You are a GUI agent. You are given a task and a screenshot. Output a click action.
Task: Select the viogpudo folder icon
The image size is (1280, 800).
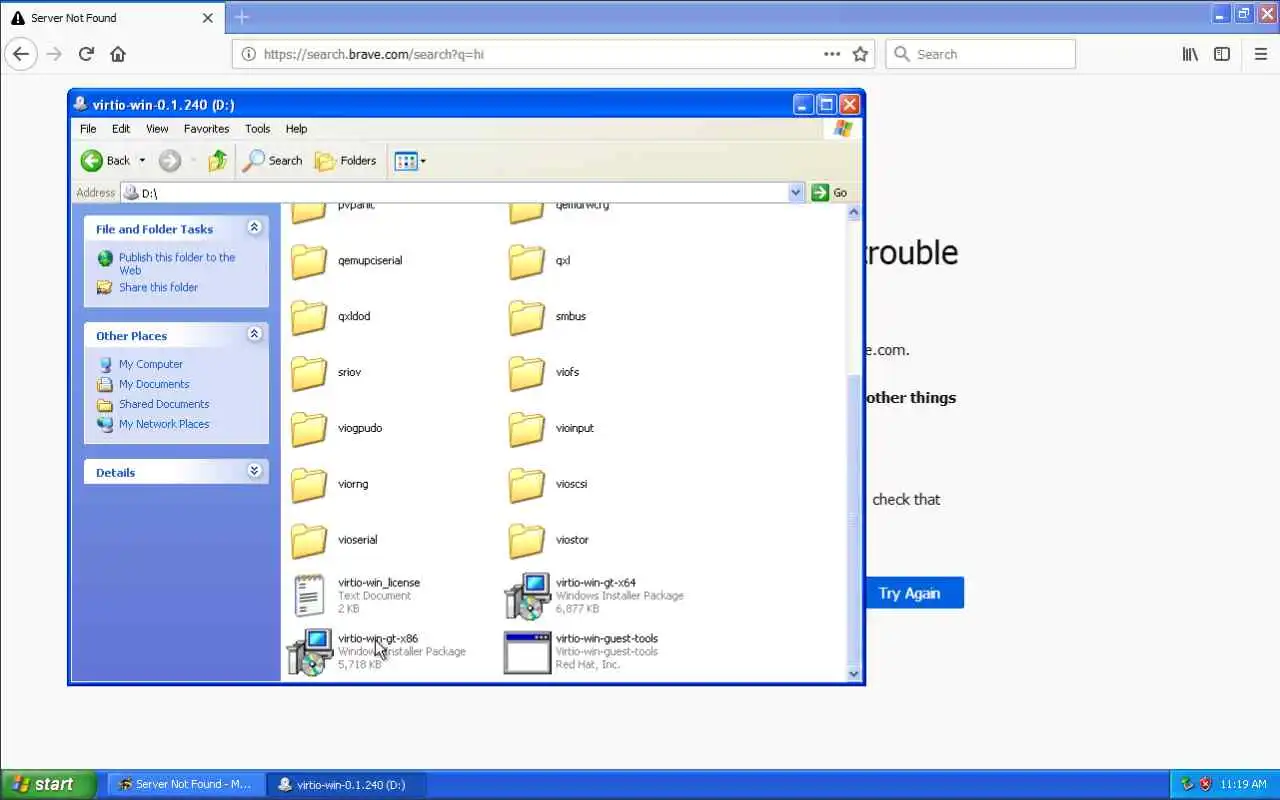pyautogui.click(x=309, y=429)
